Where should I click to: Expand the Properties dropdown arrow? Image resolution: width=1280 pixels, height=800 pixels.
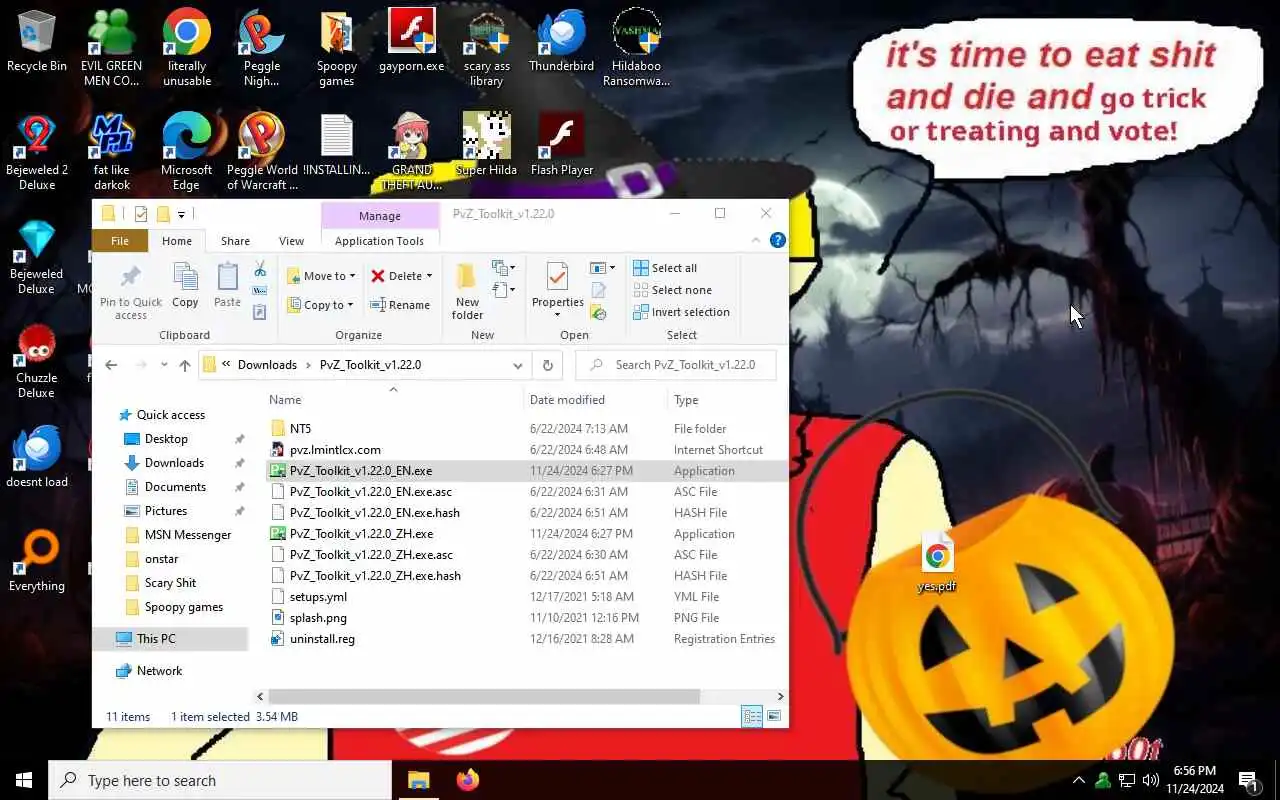557,315
